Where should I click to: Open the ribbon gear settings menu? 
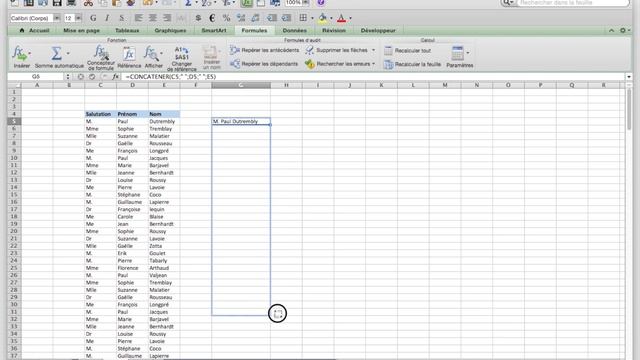pos(624,31)
